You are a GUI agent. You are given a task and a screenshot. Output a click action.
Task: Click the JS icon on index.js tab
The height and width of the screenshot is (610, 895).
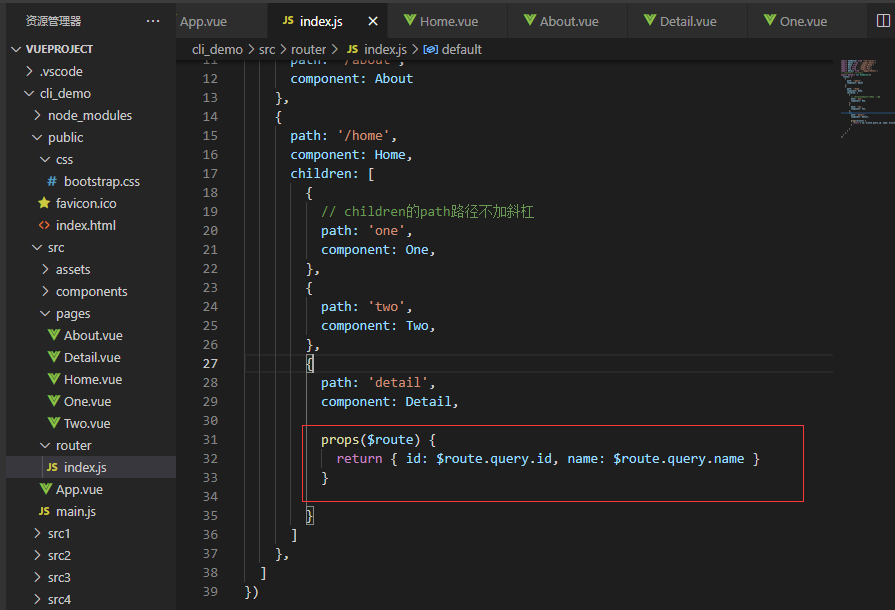click(288, 21)
